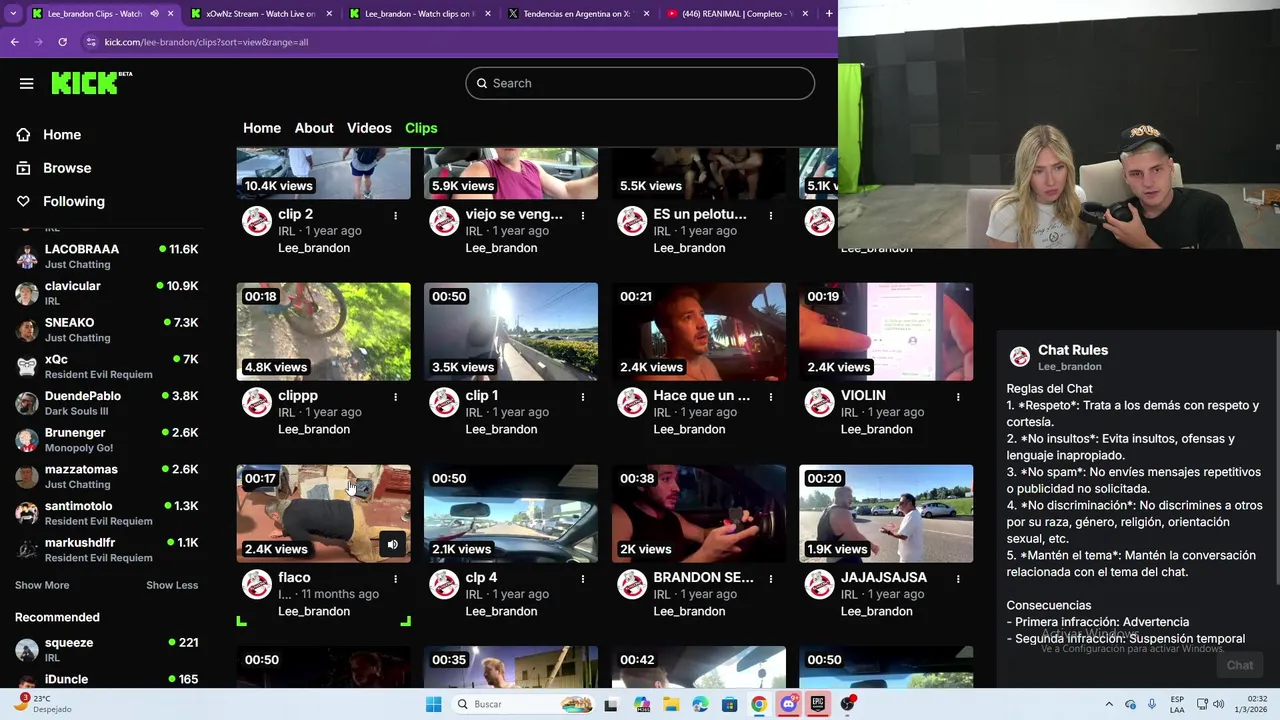Open the 'flaco' clip title

click(294, 577)
